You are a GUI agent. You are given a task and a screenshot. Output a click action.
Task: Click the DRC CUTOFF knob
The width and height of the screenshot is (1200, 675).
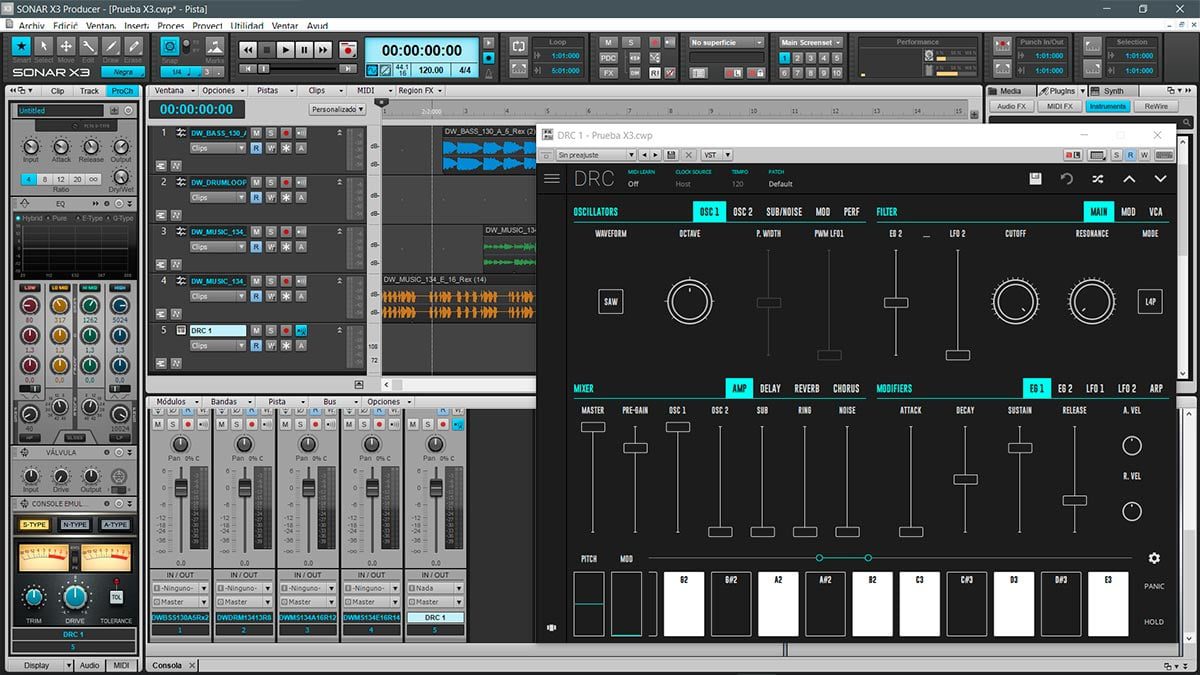coord(1016,301)
